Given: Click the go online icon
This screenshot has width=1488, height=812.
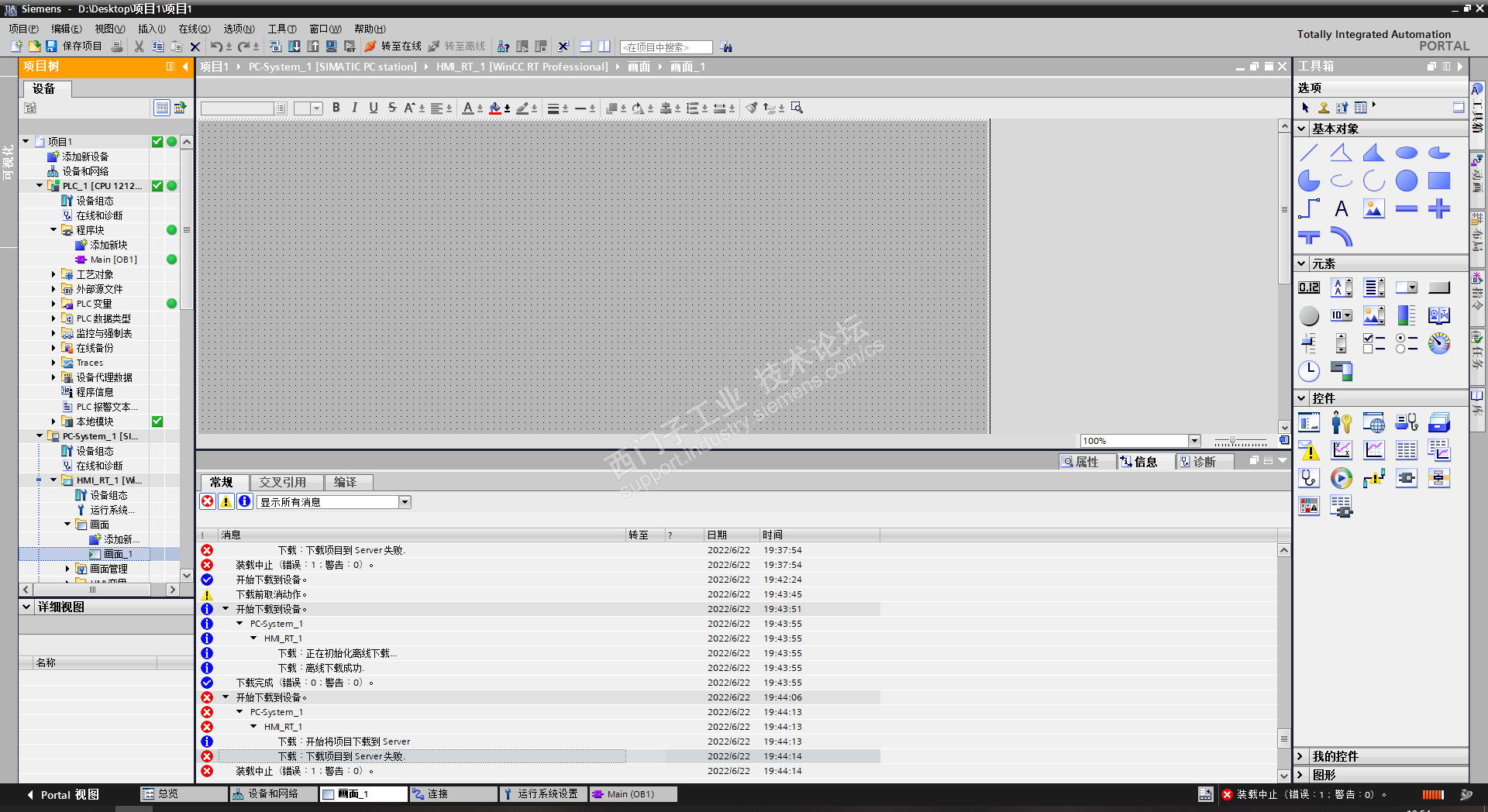Looking at the screenshot, I should (370, 46).
